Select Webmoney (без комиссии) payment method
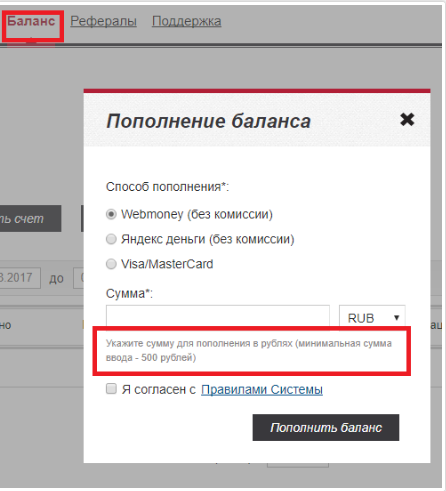Screen dimensions: 446x491 [111, 214]
